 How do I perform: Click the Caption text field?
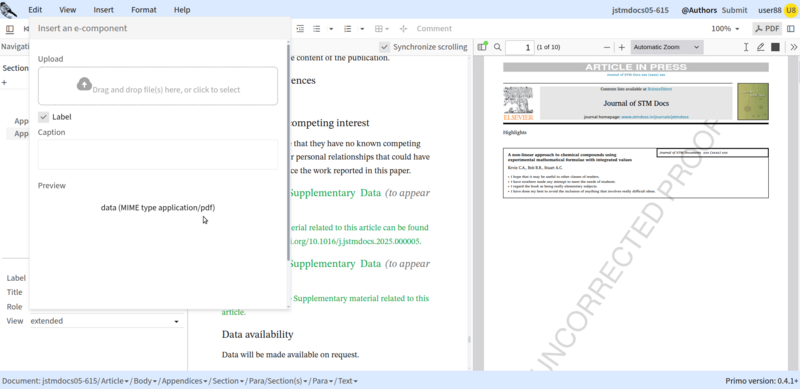pyautogui.click(x=158, y=154)
